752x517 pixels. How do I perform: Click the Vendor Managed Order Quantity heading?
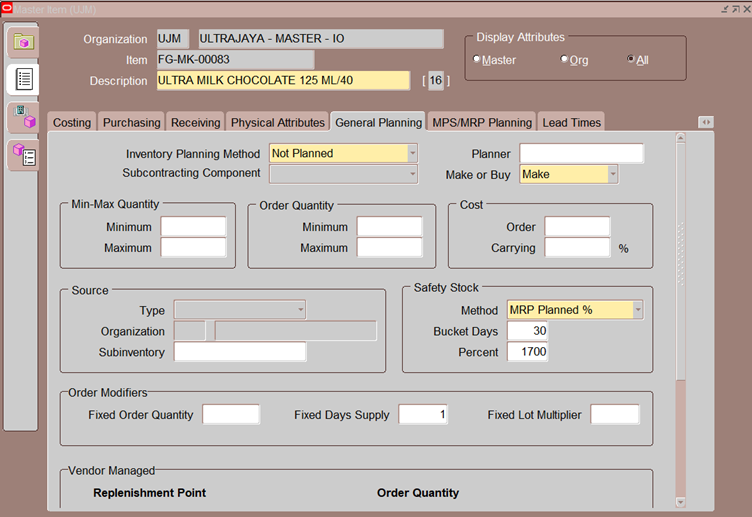click(x=418, y=493)
